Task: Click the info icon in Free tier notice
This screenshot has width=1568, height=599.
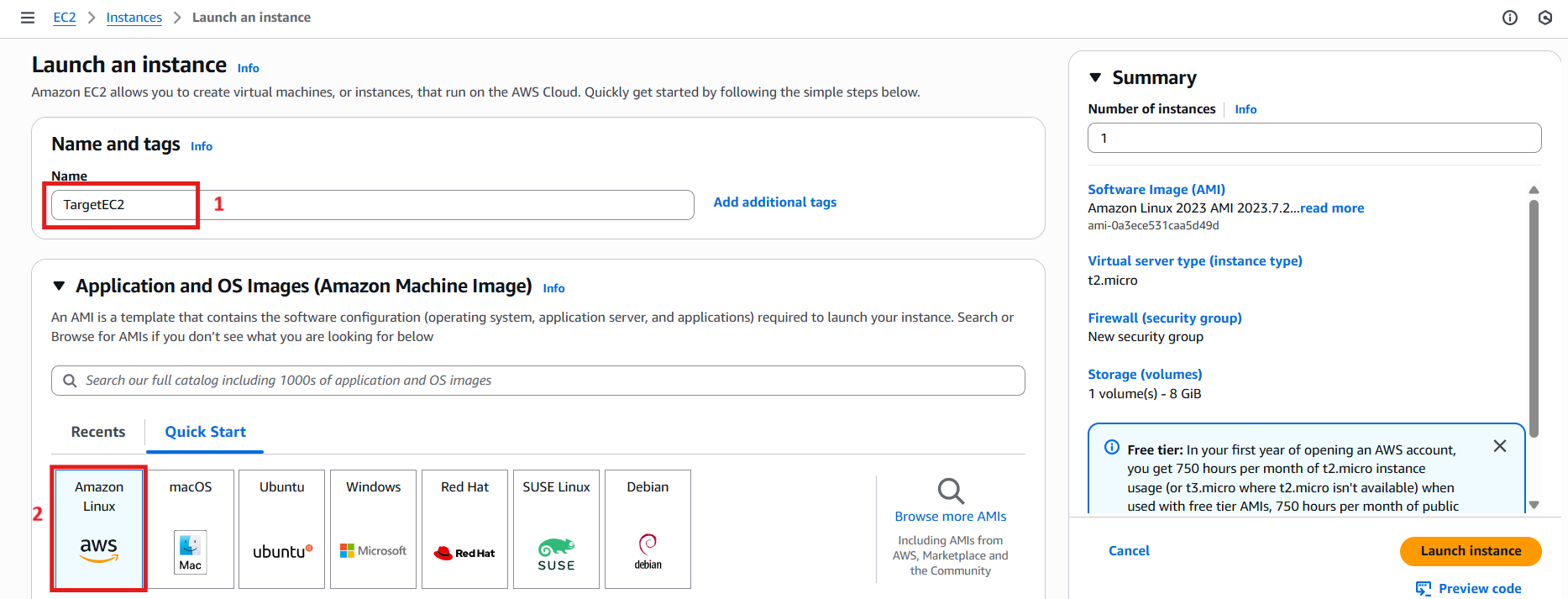Action: (1112, 447)
